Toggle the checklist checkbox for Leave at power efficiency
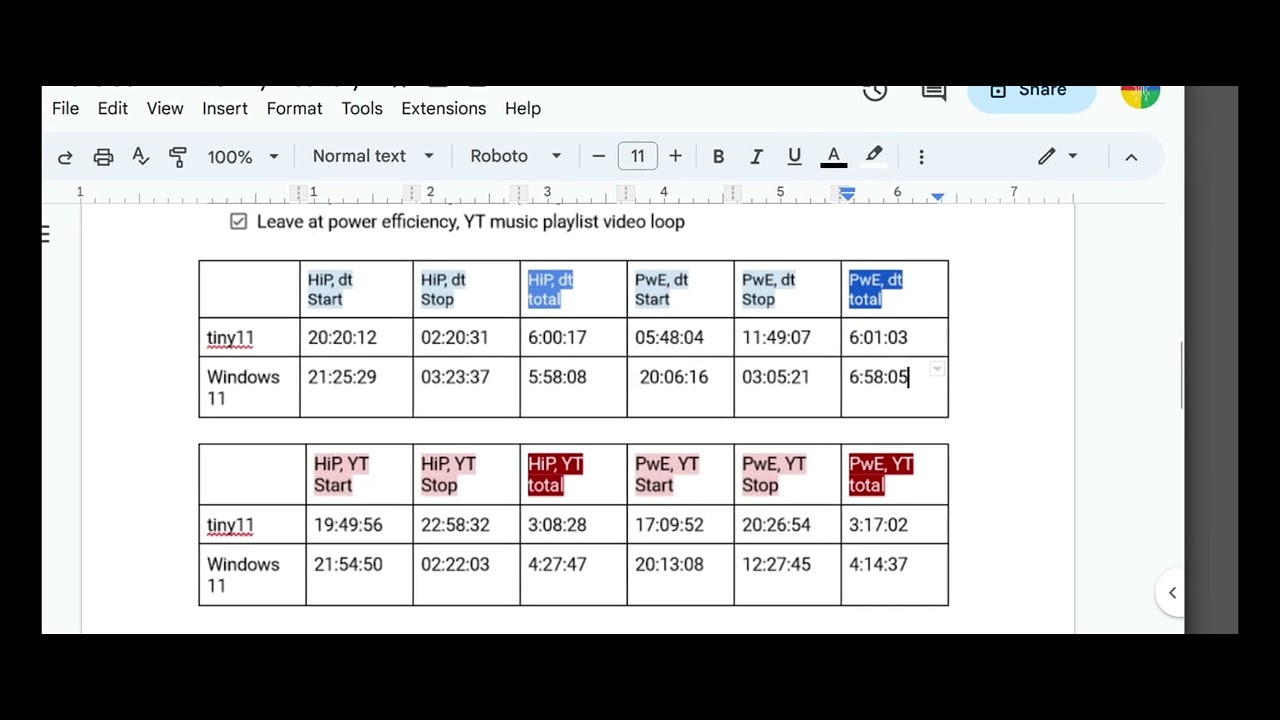Screen dimensions: 1280x720 [238, 222]
